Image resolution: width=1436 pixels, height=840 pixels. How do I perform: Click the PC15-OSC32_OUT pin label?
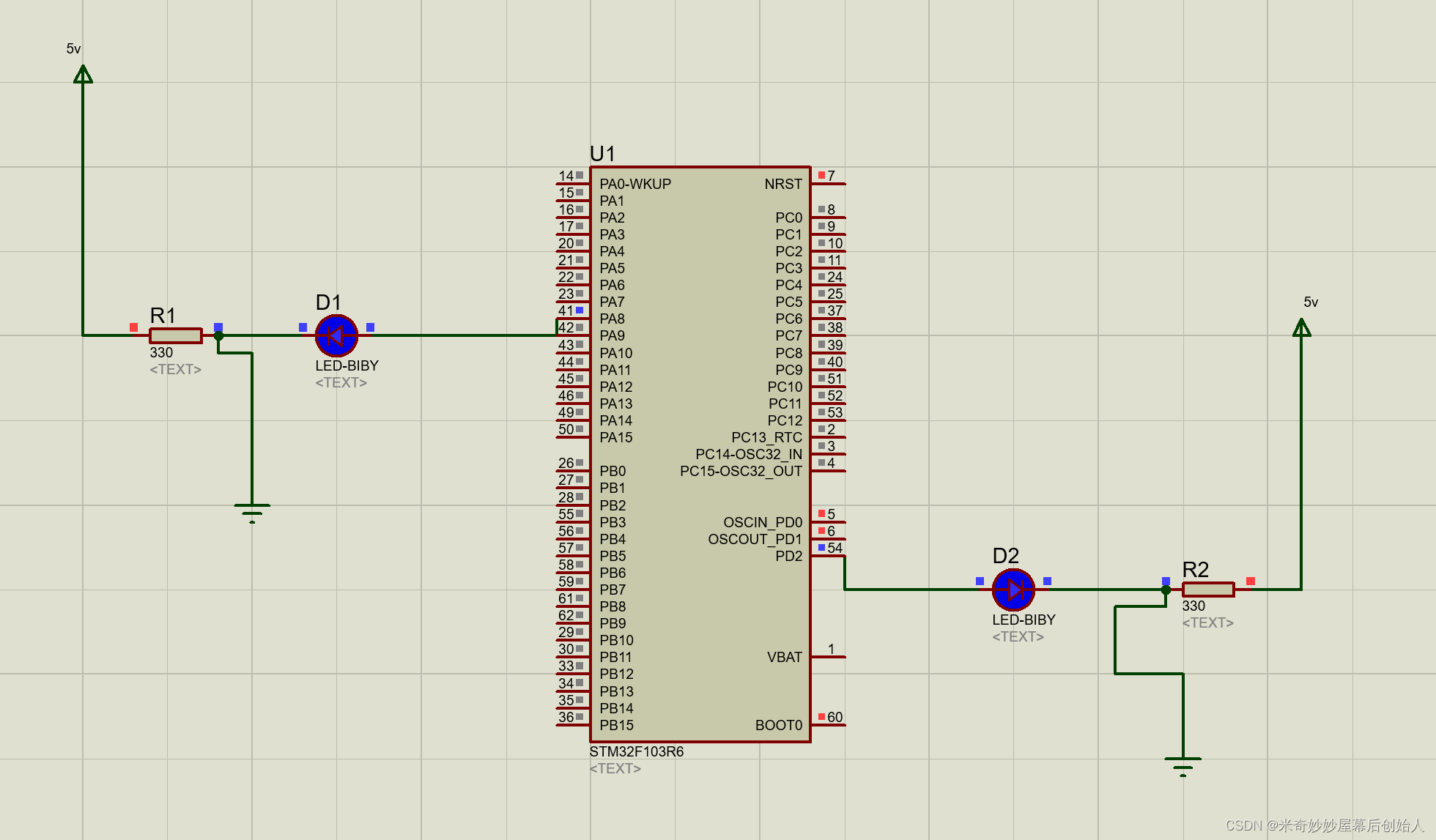point(741,471)
